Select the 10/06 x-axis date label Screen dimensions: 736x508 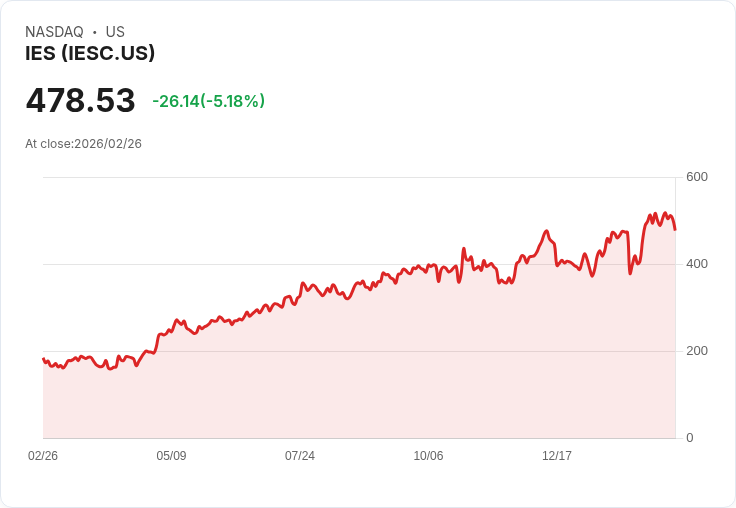coord(428,456)
